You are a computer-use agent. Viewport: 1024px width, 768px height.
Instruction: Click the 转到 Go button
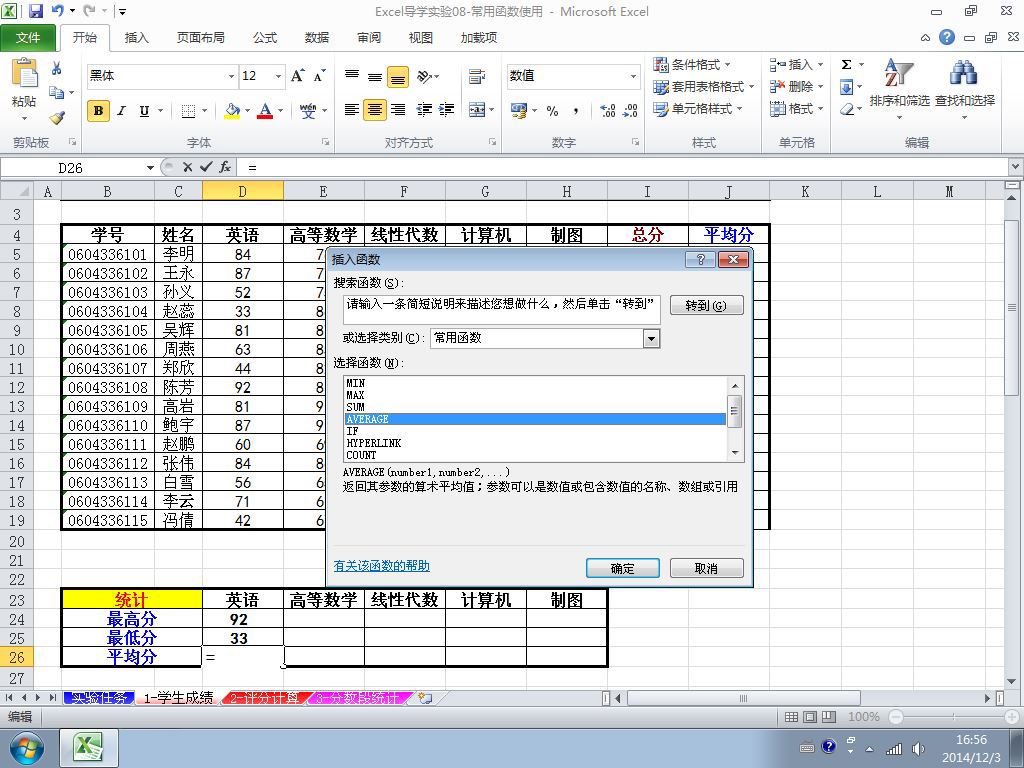coord(706,305)
